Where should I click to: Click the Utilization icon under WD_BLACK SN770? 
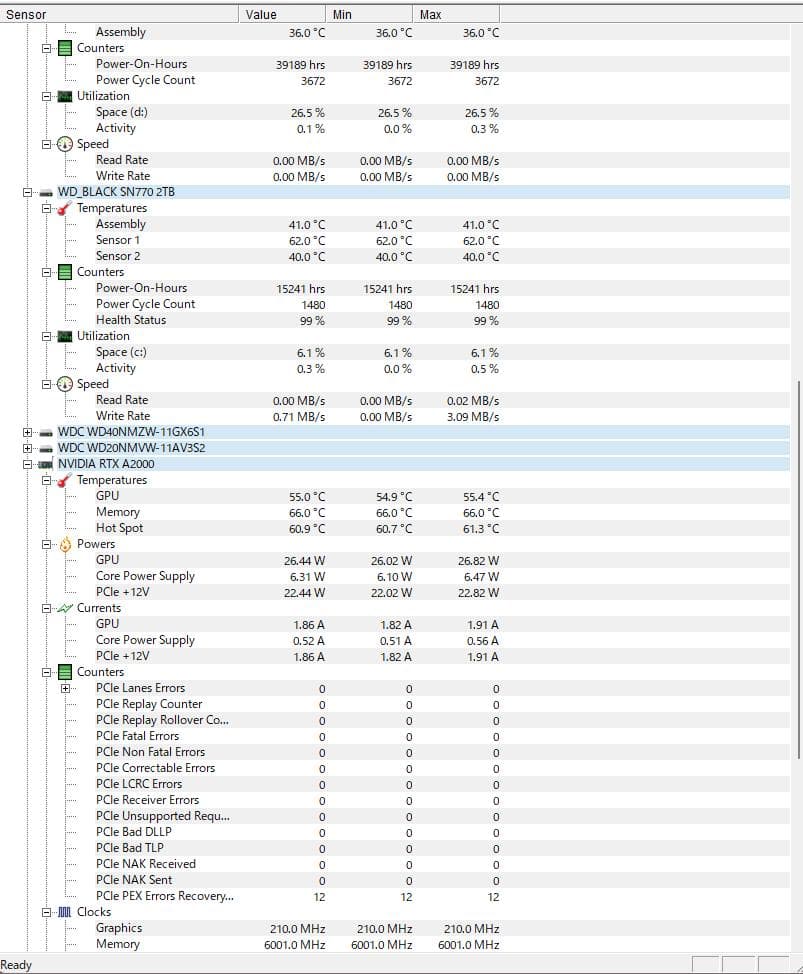pyautogui.click(x=64, y=336)
